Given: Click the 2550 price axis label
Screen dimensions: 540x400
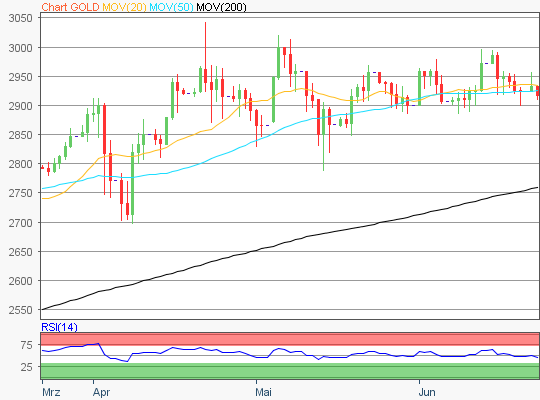Looking at the screenshot, I should (20, 310).
